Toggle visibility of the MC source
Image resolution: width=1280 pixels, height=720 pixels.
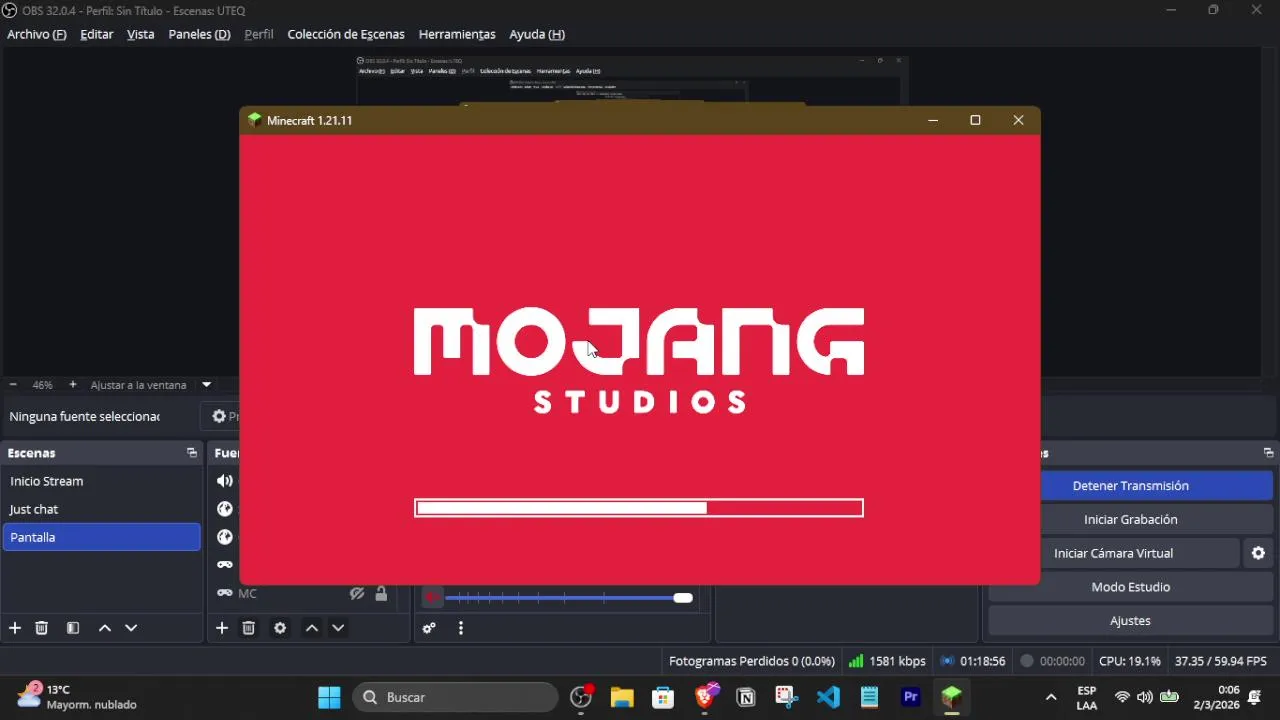click(356, 594)
